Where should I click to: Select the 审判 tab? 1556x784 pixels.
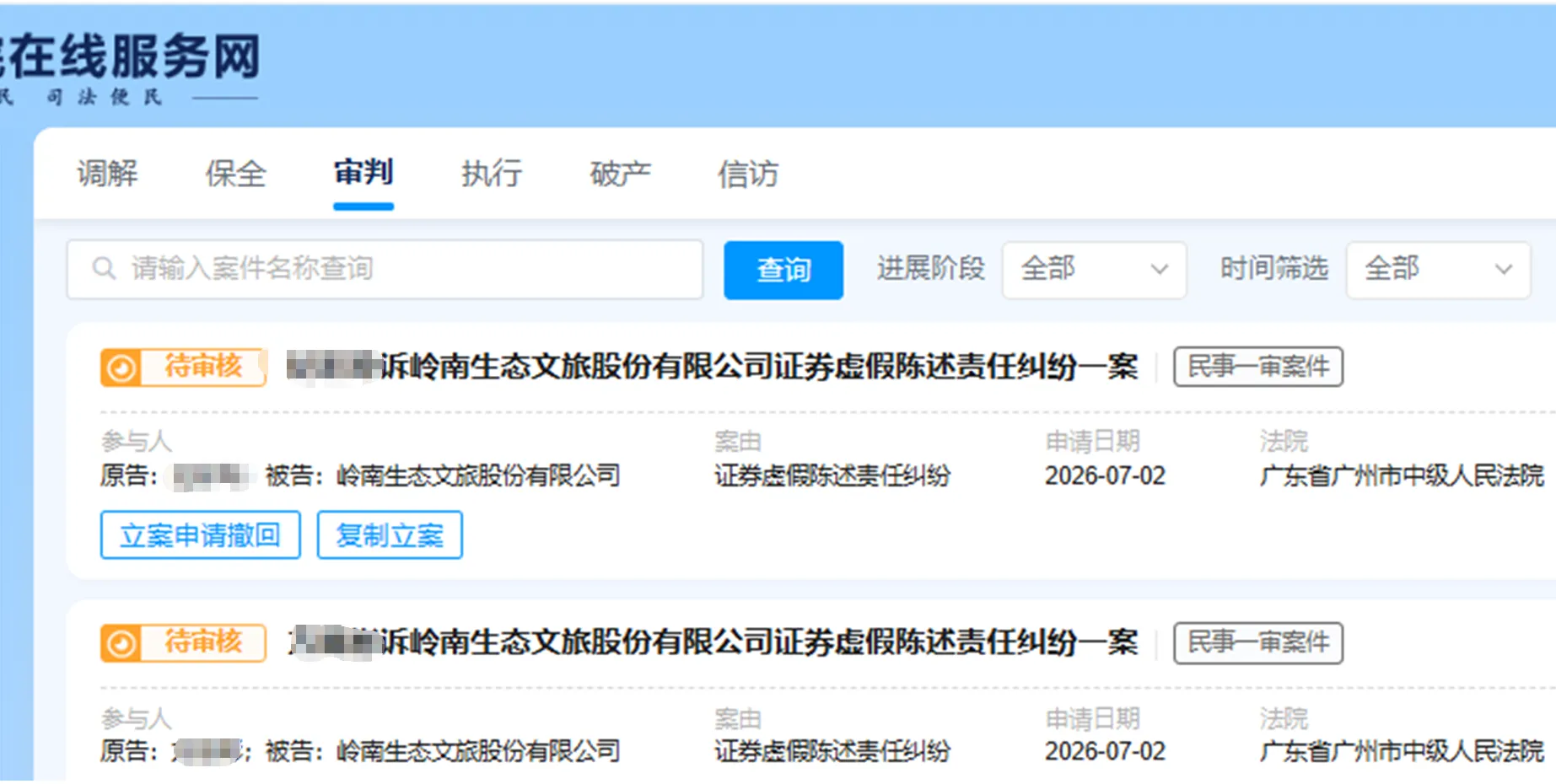click(363, 173)
